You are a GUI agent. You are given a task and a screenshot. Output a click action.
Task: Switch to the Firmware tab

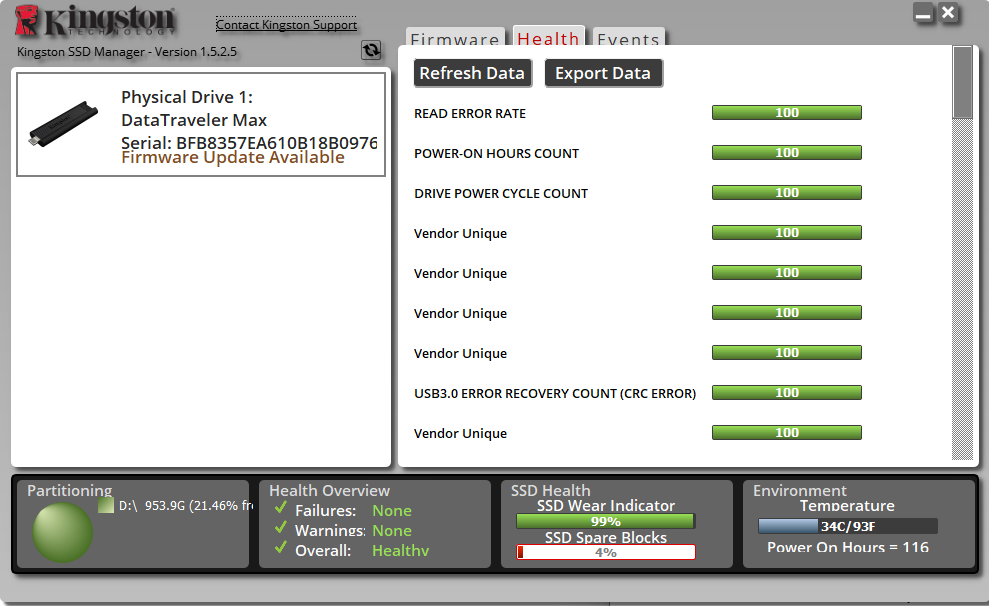point(455,39)
